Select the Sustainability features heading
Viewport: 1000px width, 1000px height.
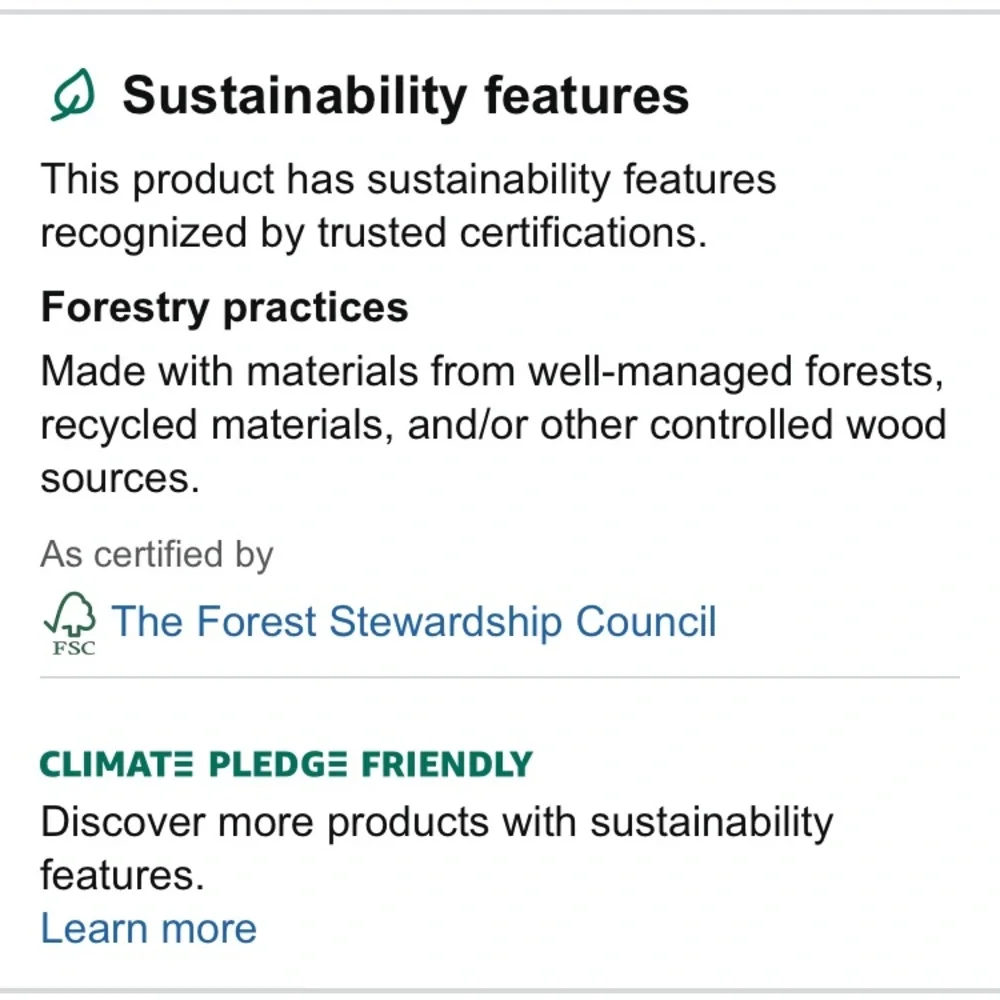[406, 96]
